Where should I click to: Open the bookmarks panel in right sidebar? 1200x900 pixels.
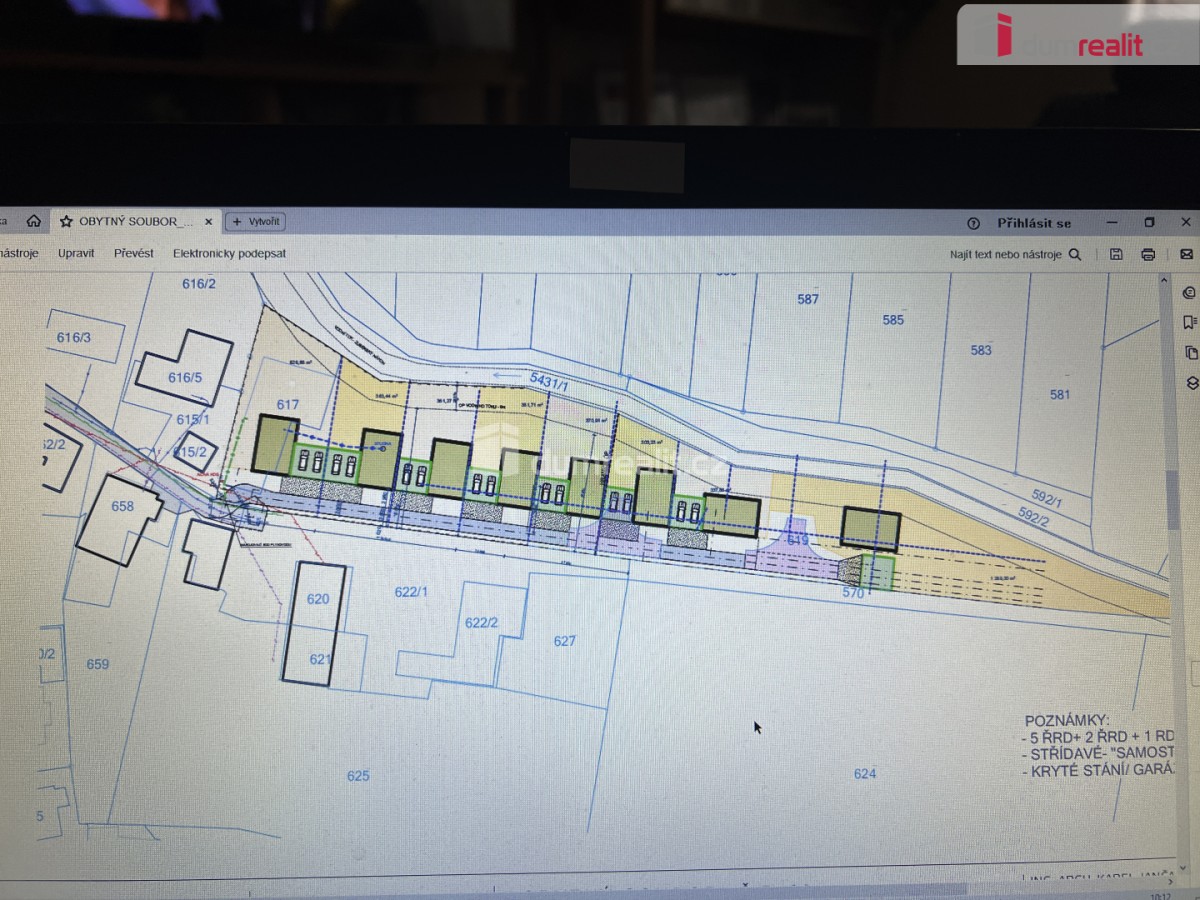[1189, 322]
